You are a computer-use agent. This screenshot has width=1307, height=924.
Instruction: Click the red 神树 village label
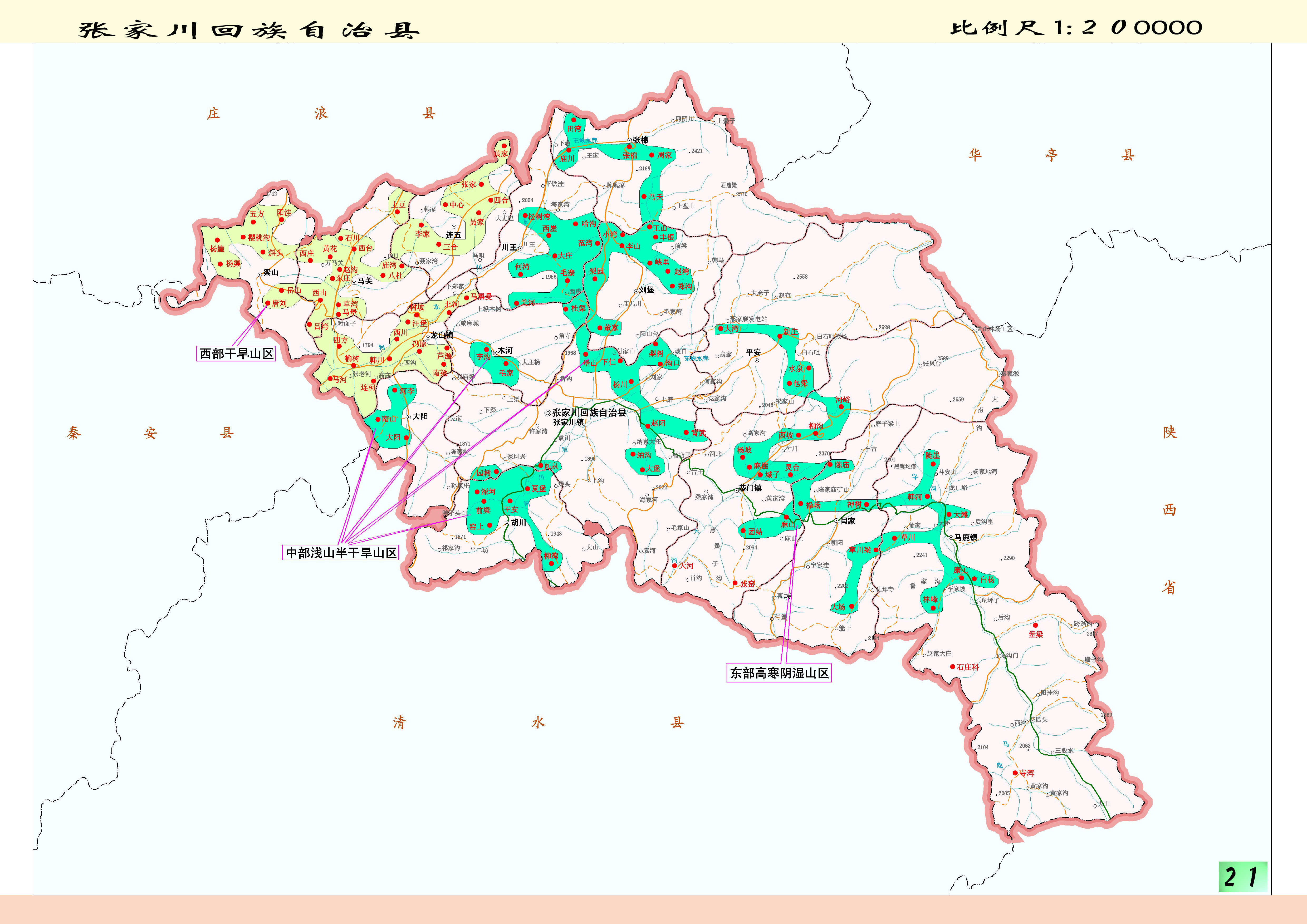point(854,504)
